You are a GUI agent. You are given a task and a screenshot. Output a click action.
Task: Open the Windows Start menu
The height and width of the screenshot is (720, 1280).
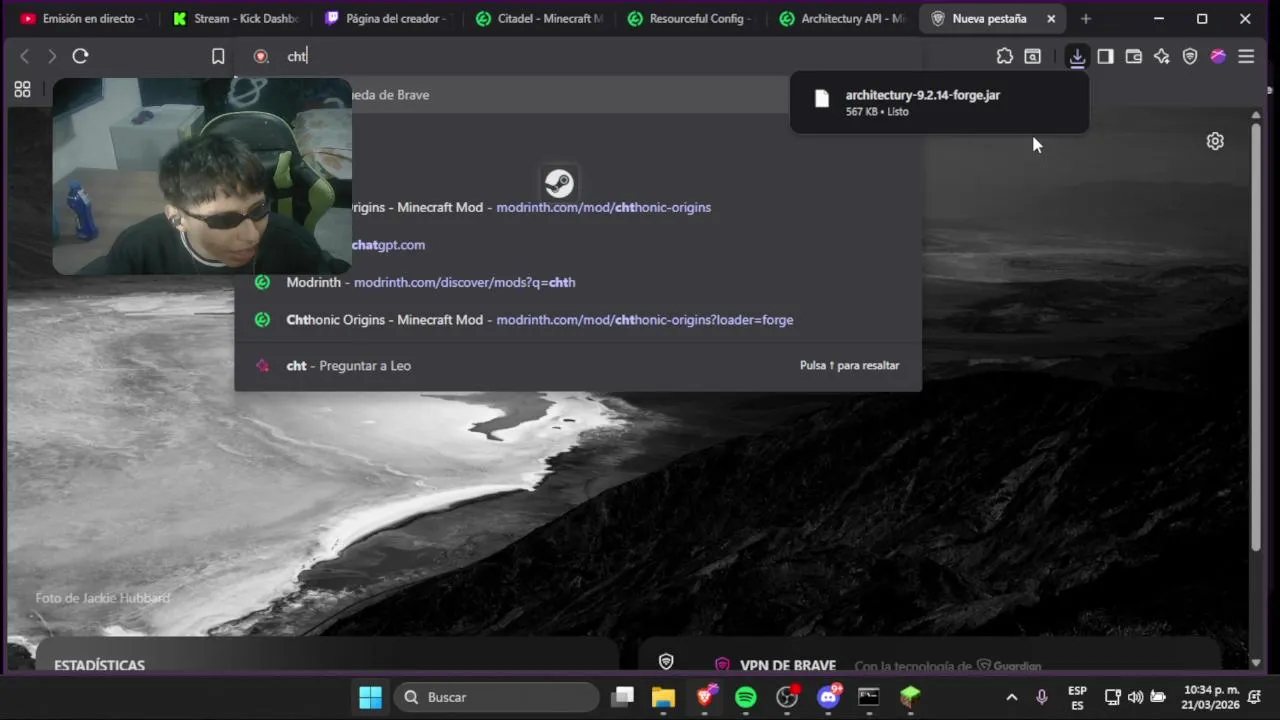370,697
